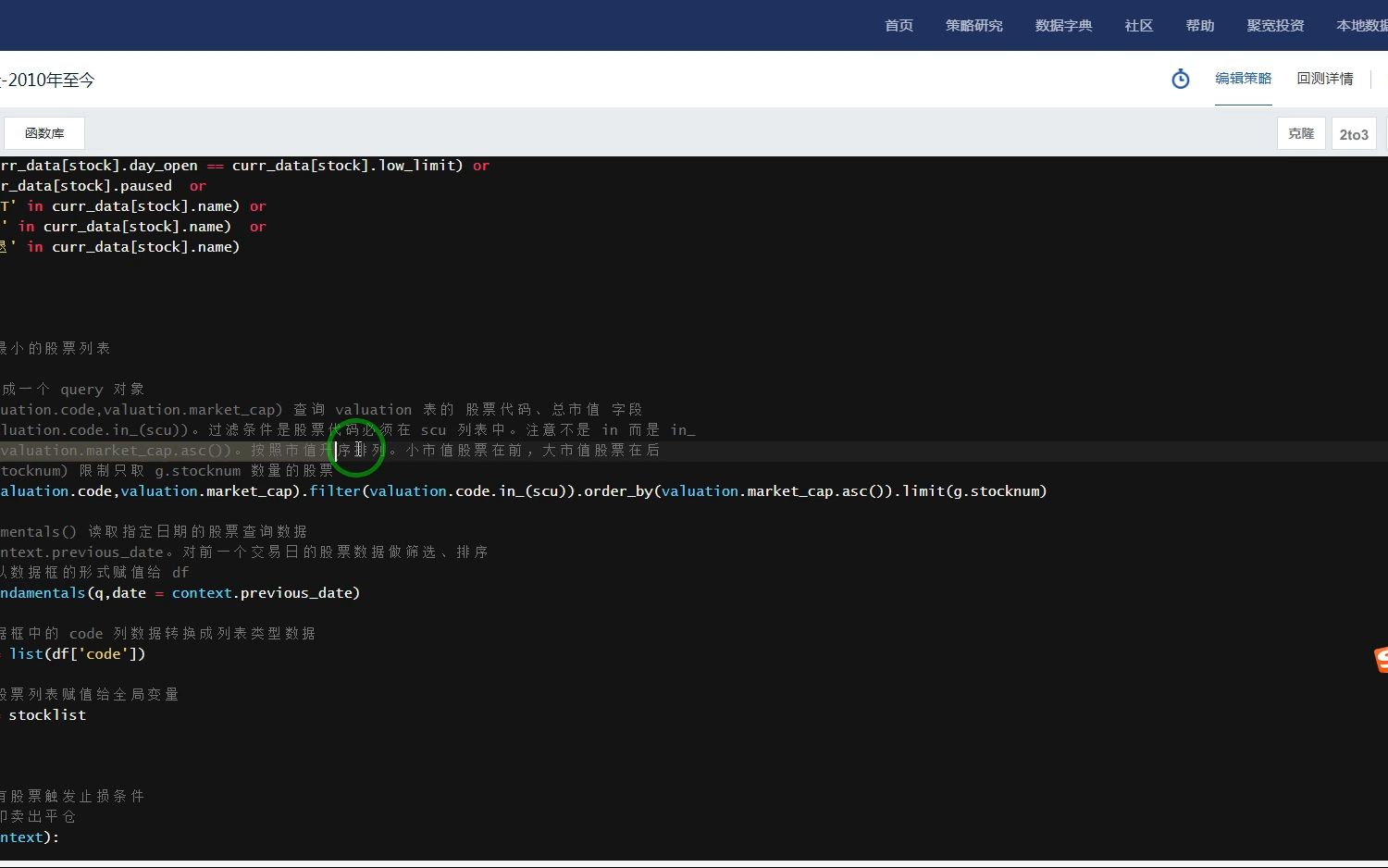Click comment 读取指定日期的股票查询数据
The width and height of the screenshot is (1388, 868).
tap(154, 532)
